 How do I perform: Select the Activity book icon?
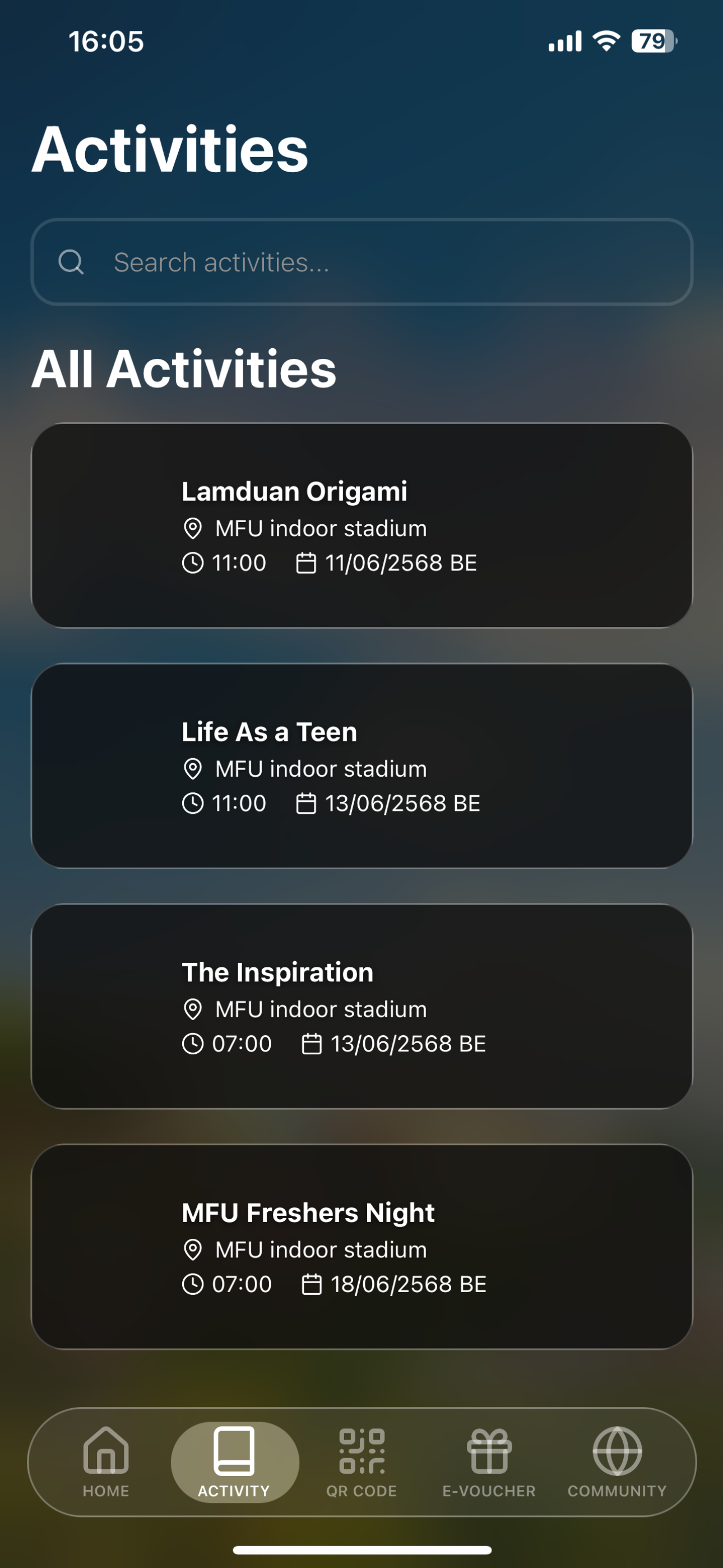coord(234,1451)
